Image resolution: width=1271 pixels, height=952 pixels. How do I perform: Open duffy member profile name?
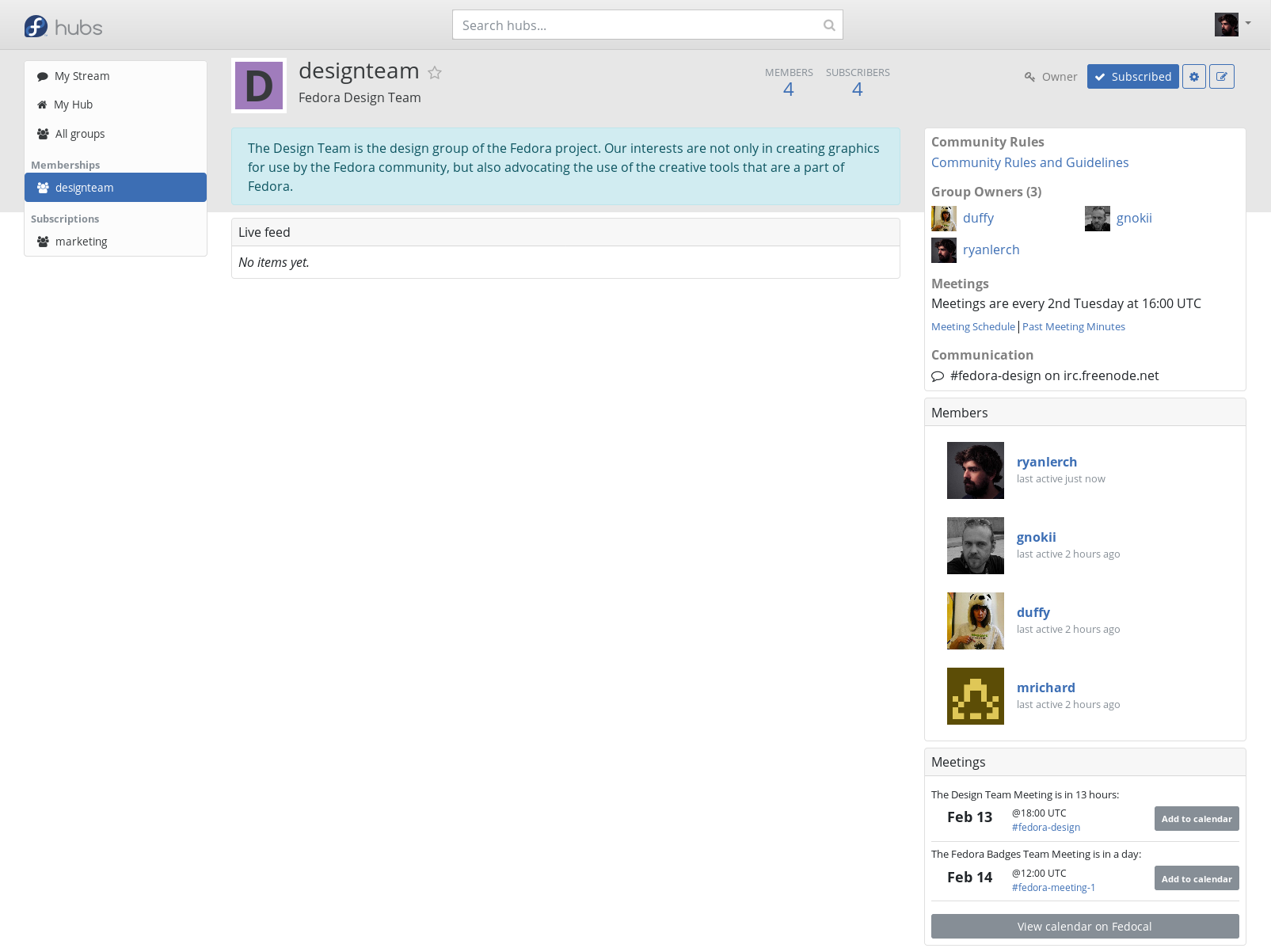click(1033, 612)
